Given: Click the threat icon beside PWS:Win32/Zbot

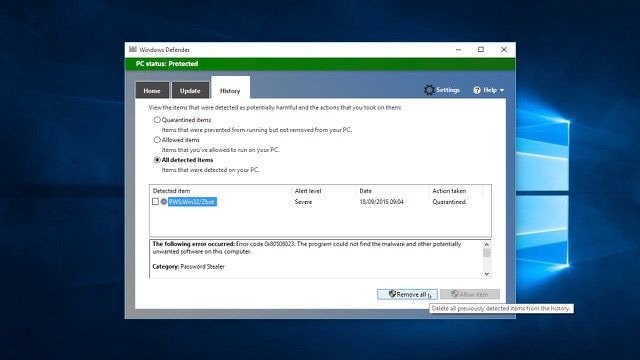Looking at the screenshot, I should click(164, 202).
